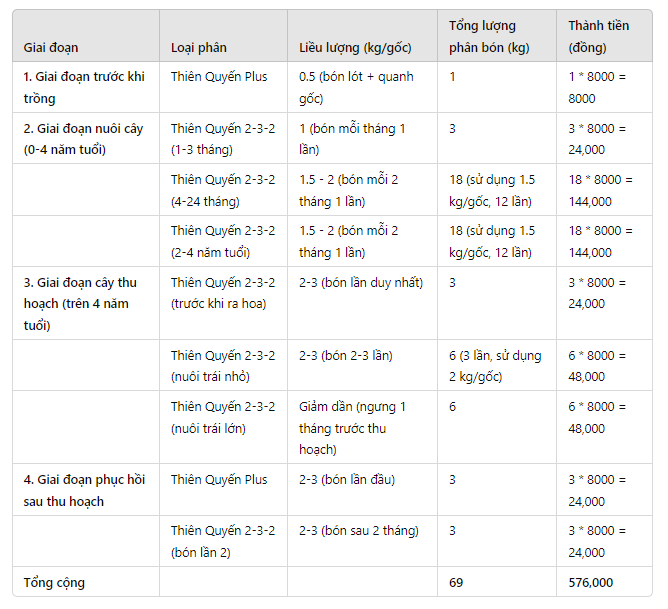Select '4. Giai đoạn phục hồi sau thu hoạch'
The image size is (668, 609).
pos(86,490)
